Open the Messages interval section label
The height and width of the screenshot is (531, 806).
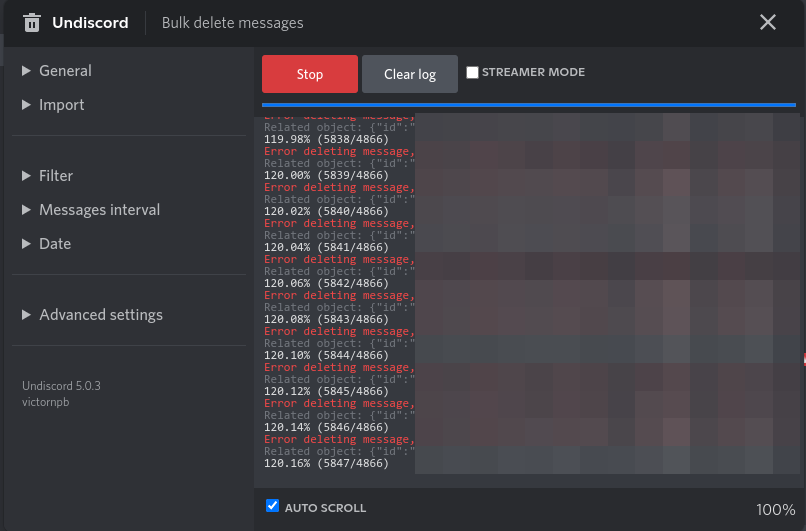(100, 210)
